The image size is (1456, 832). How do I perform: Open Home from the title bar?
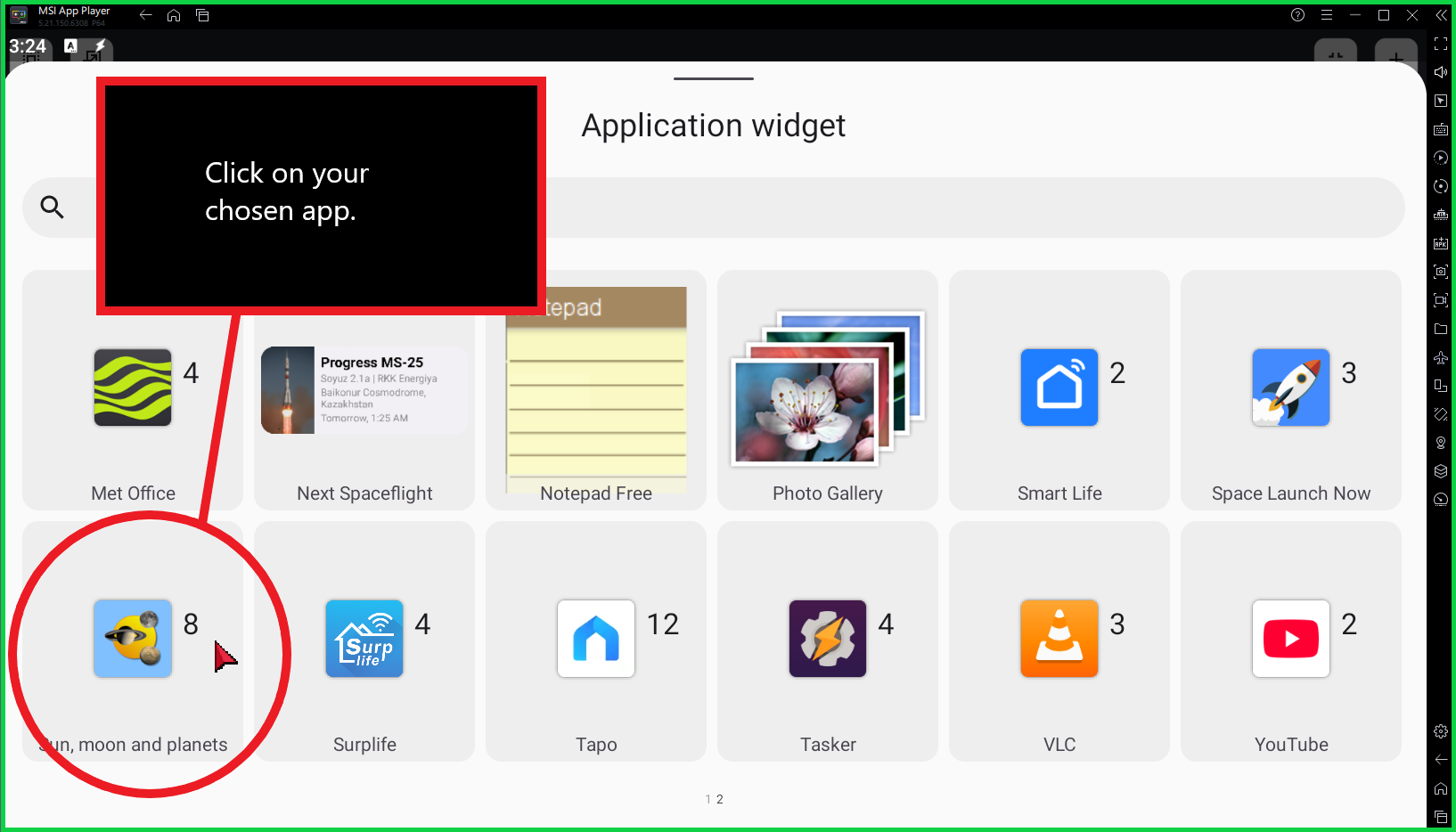click(x=174, y=15)
